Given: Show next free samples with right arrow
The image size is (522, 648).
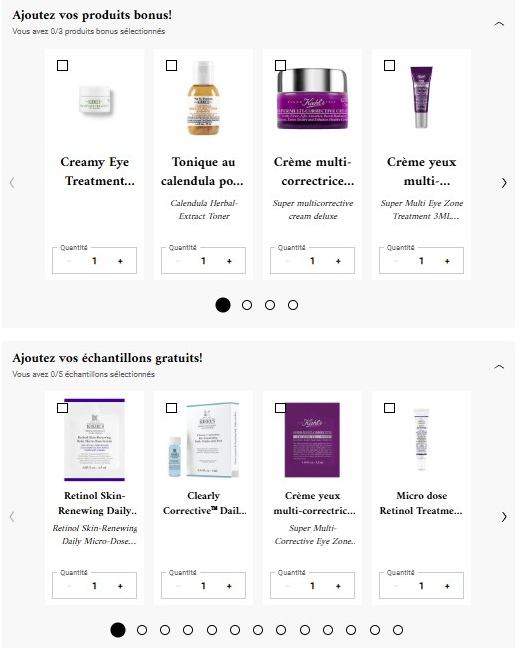Looking at the screenshot, I should pos(504,517).
